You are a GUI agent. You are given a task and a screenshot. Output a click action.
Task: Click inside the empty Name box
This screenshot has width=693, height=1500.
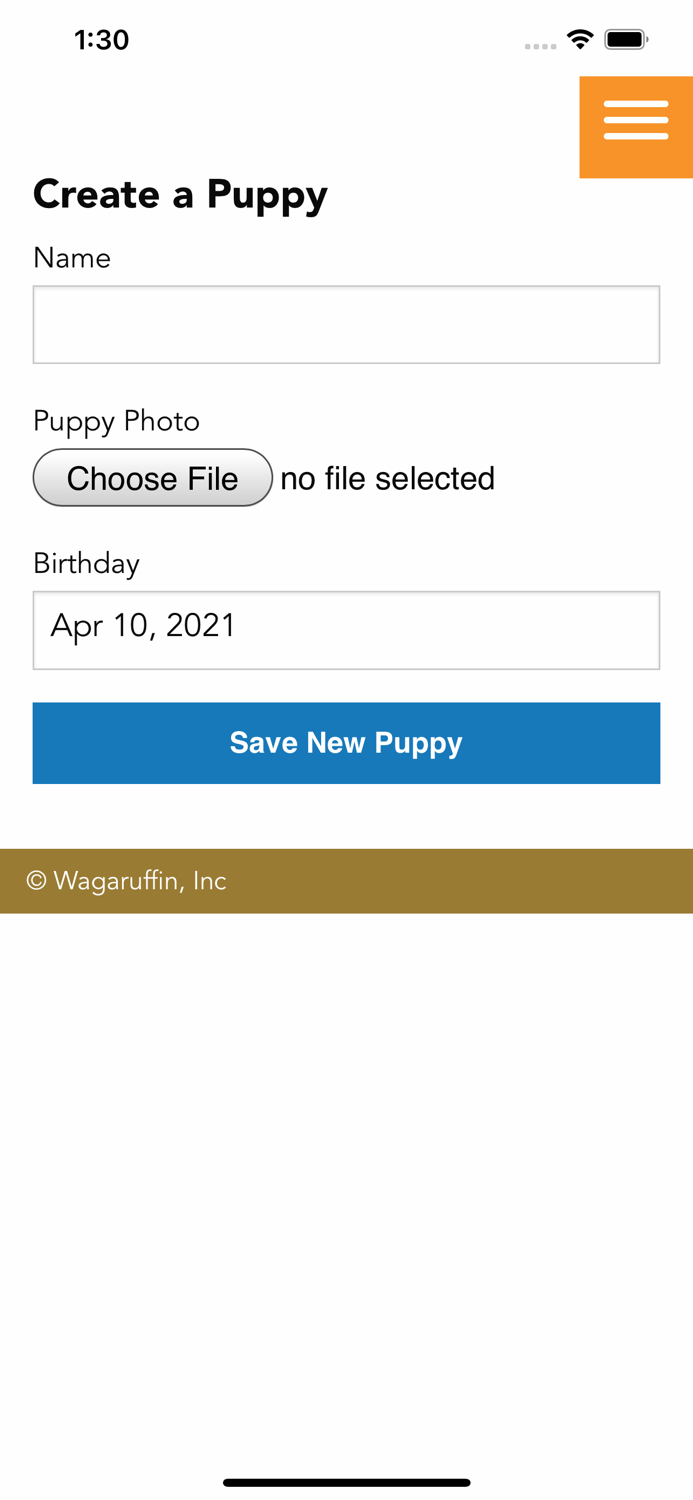point(346,324)
